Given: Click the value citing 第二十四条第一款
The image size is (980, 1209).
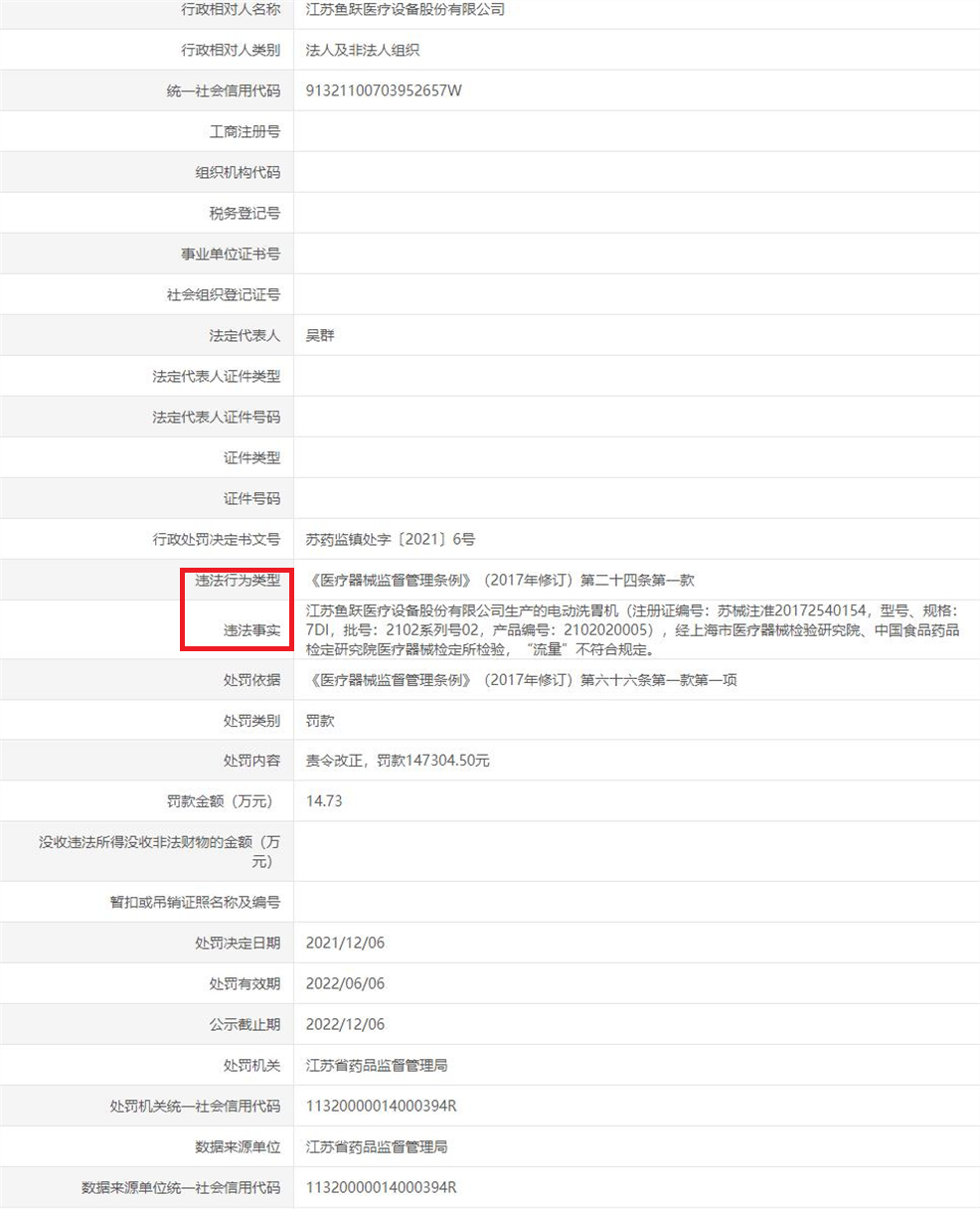Looking at the screenshot, I should pos(502,580).
